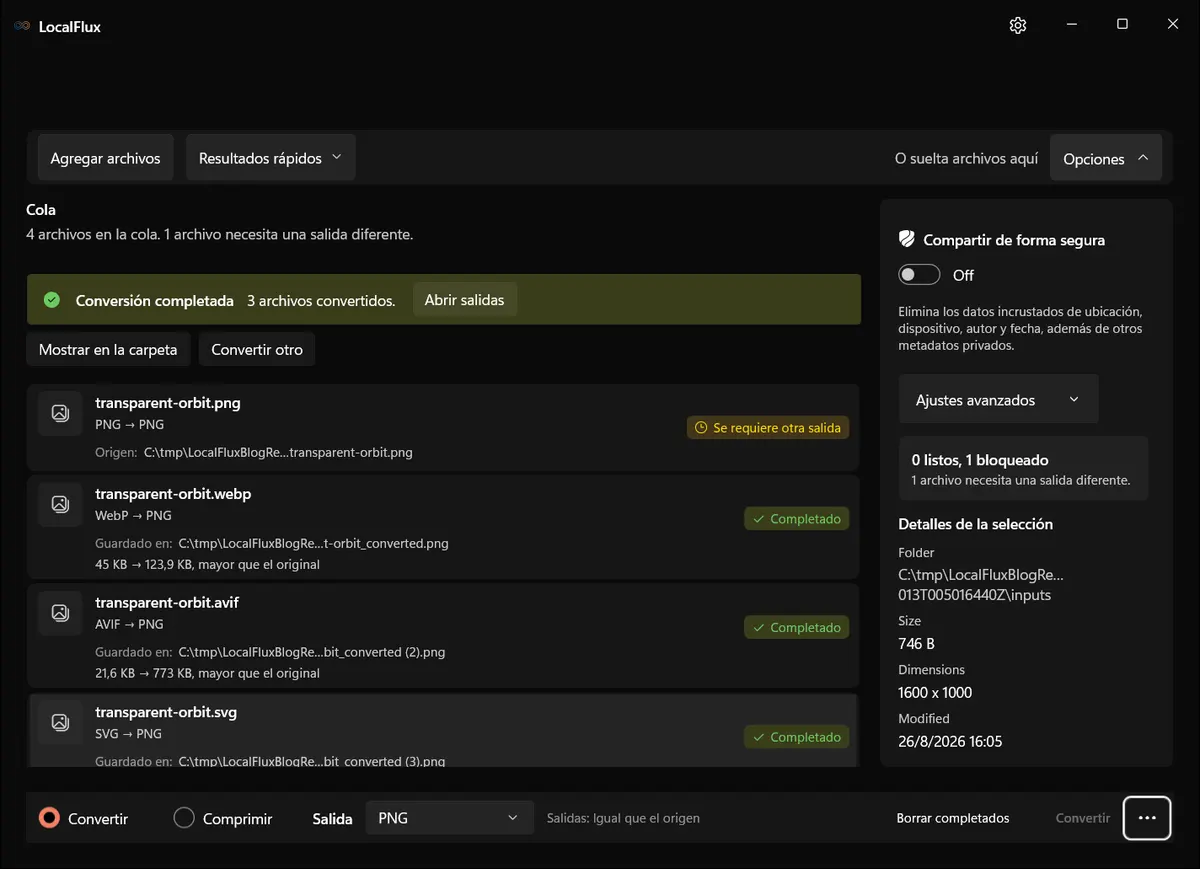Viewport: 1200px width, 869px height.
Task: Minimize the LocalFlux window
Action: click(1071, 25)
